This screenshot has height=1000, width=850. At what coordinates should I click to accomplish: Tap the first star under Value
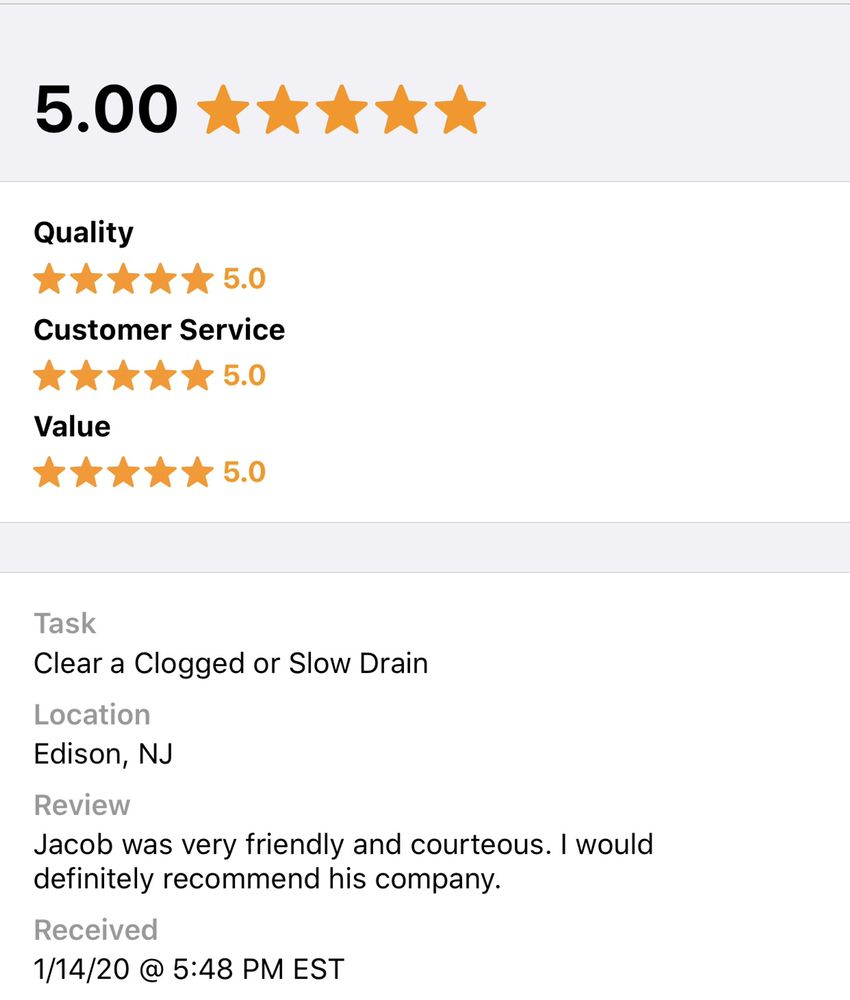[x=49, y=472]
